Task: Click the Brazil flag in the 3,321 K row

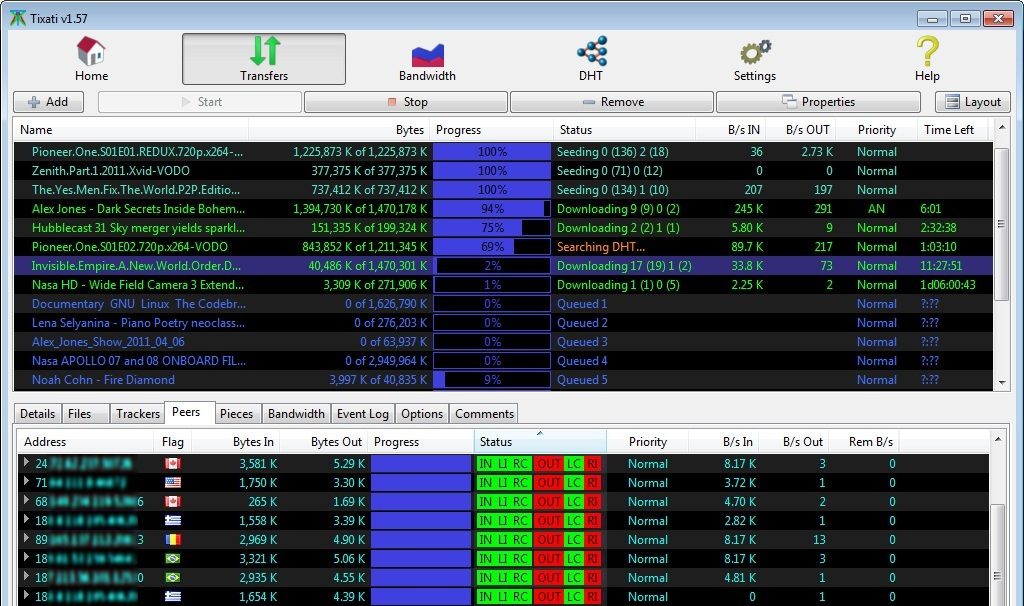Action: coord(172,558)
